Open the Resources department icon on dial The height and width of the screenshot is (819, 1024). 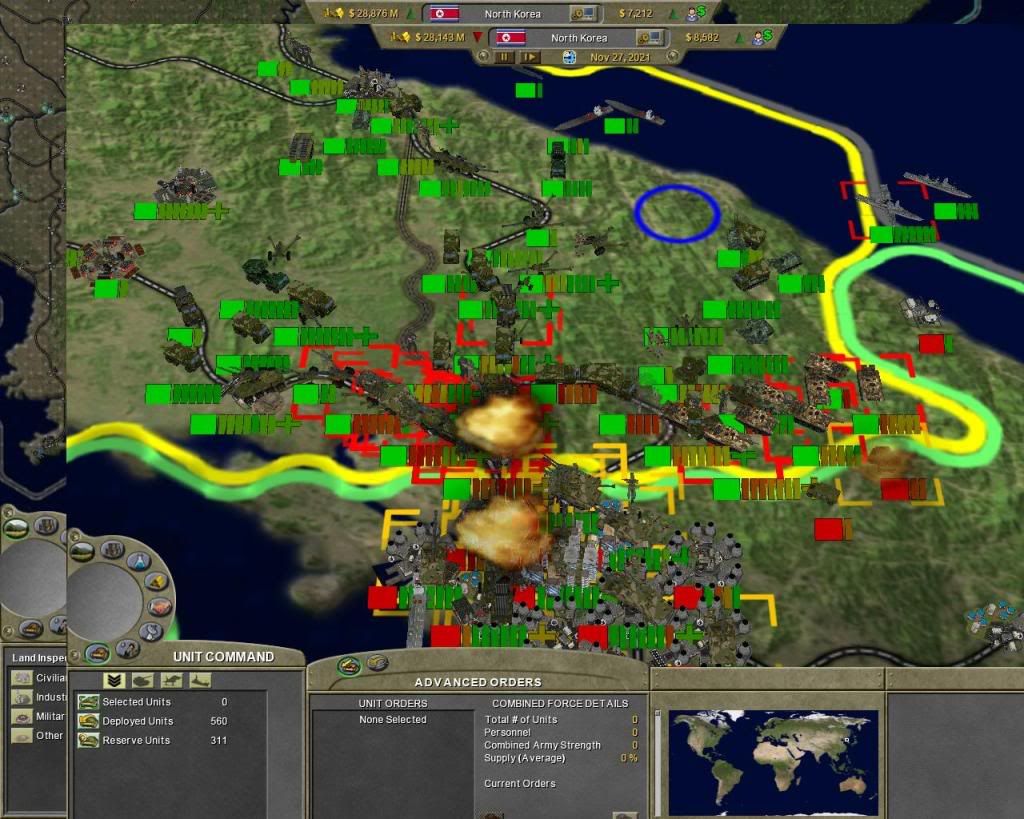[x=159, y=607]
